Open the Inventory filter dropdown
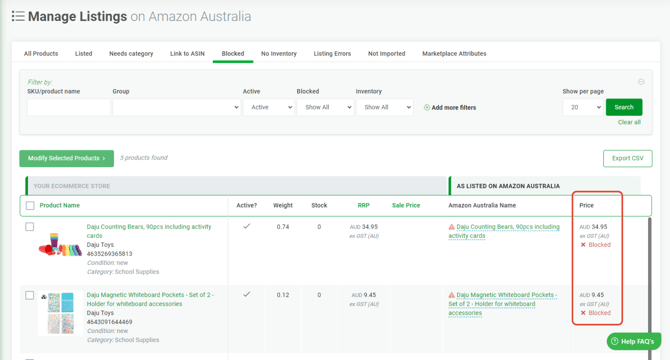Screen dimensions: 670x360 tap(385, 107)
